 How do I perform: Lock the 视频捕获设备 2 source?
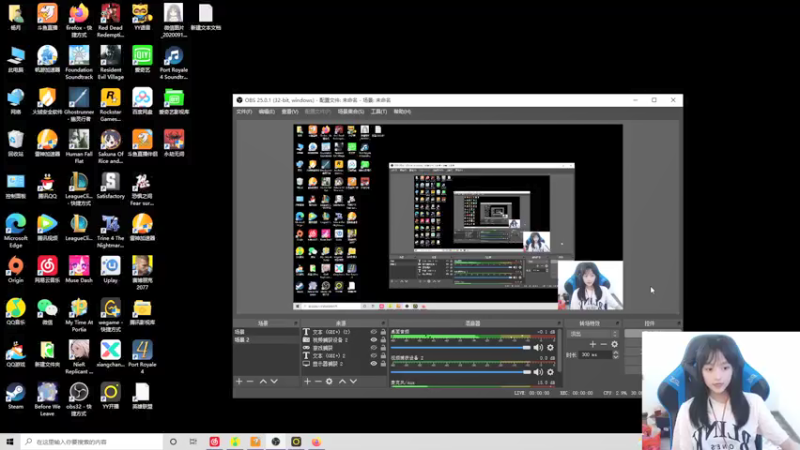point(383,340)
